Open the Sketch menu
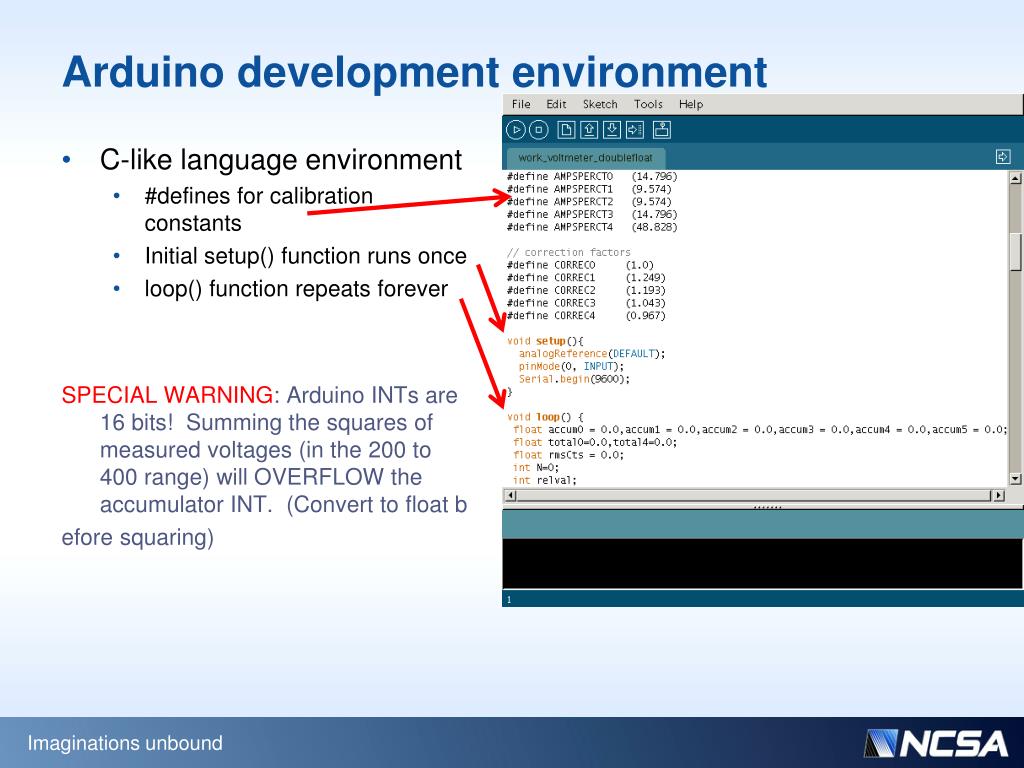This screenshot has width=1024, height=768. [x=600, y=104]
